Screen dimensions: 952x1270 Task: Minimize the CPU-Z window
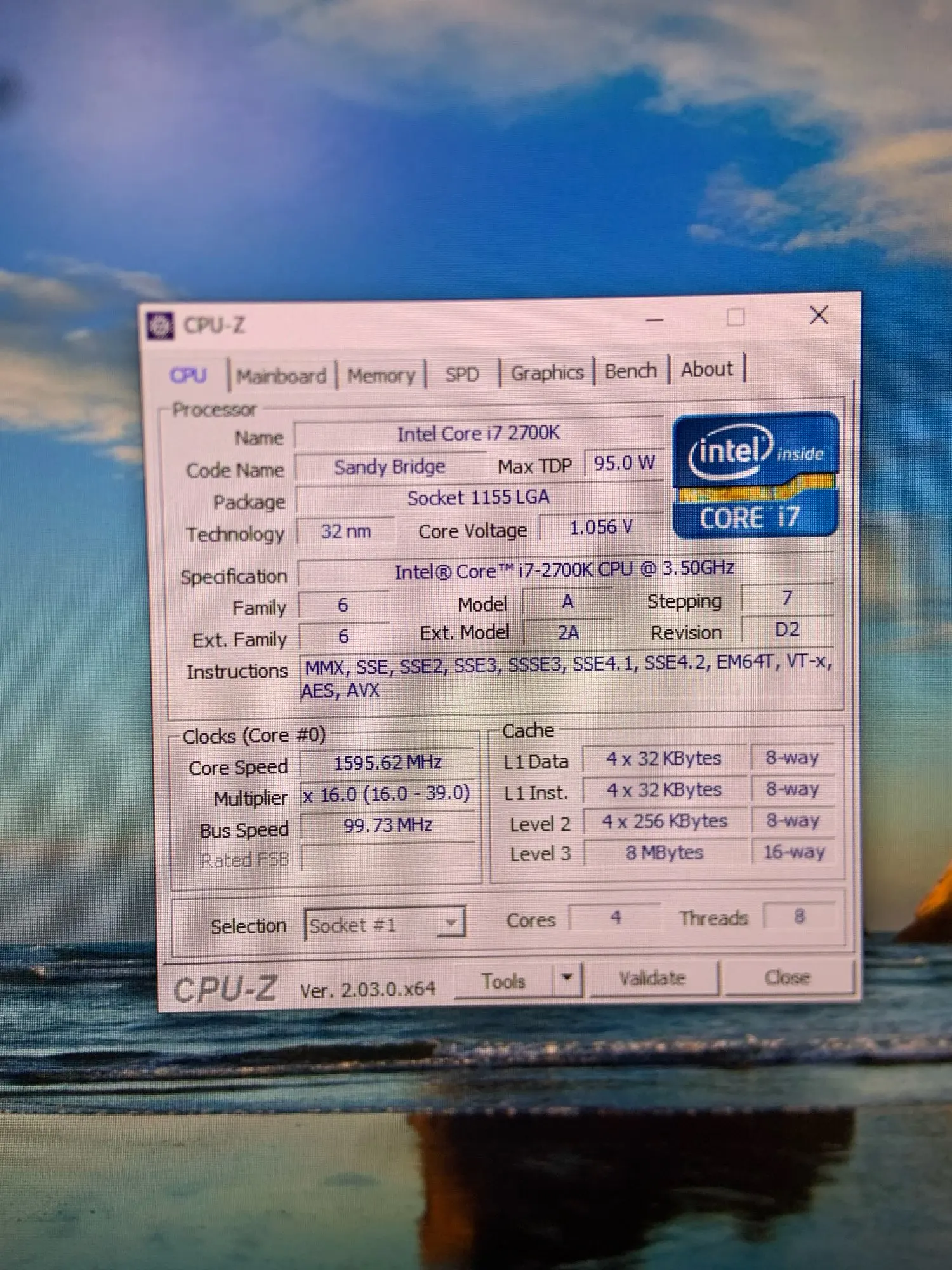click(654, 319)
